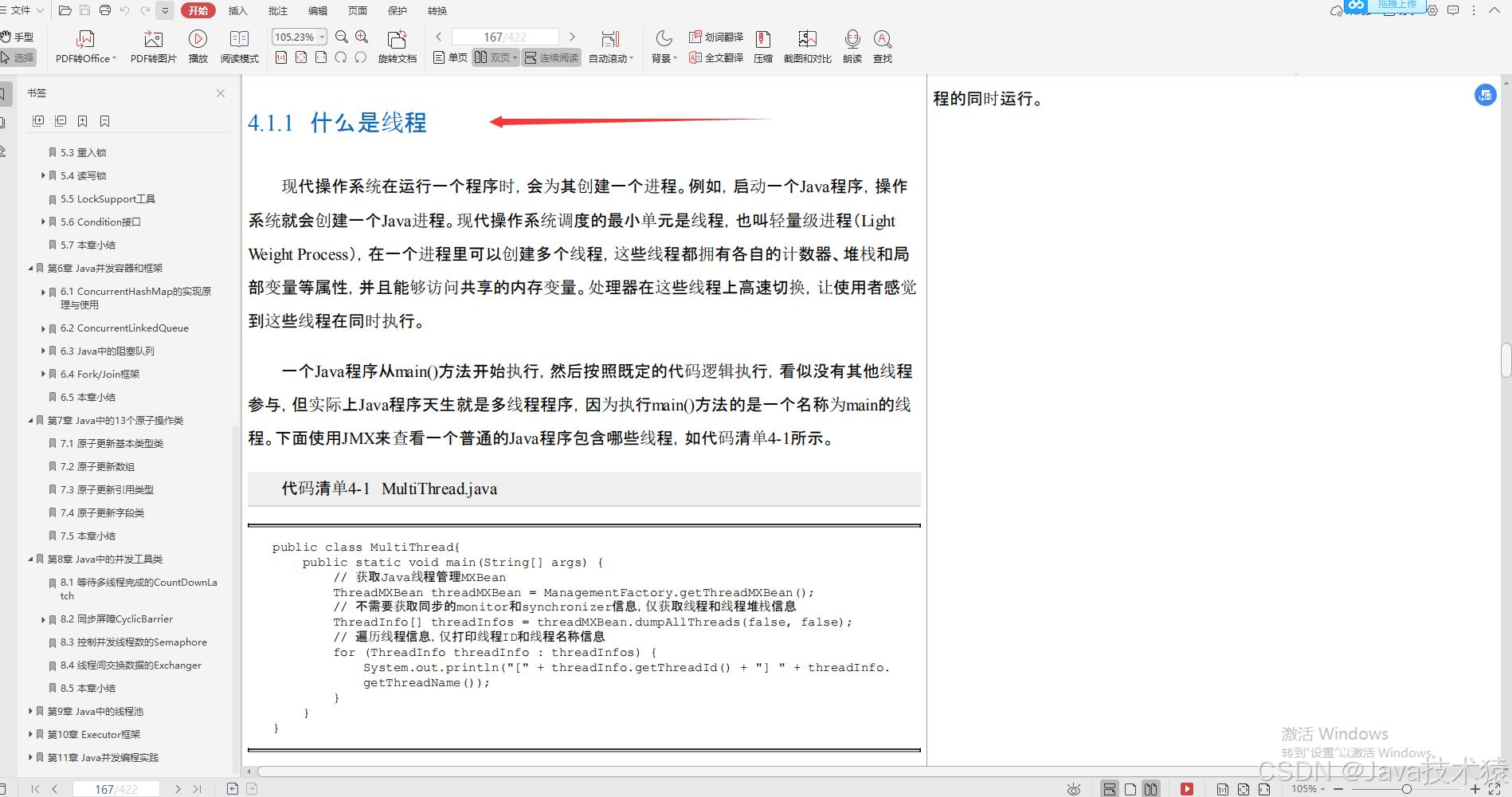Switch to the 页面 tab
The height and width of the screenshot is (797, 1512).
click(x=357, y=10)
